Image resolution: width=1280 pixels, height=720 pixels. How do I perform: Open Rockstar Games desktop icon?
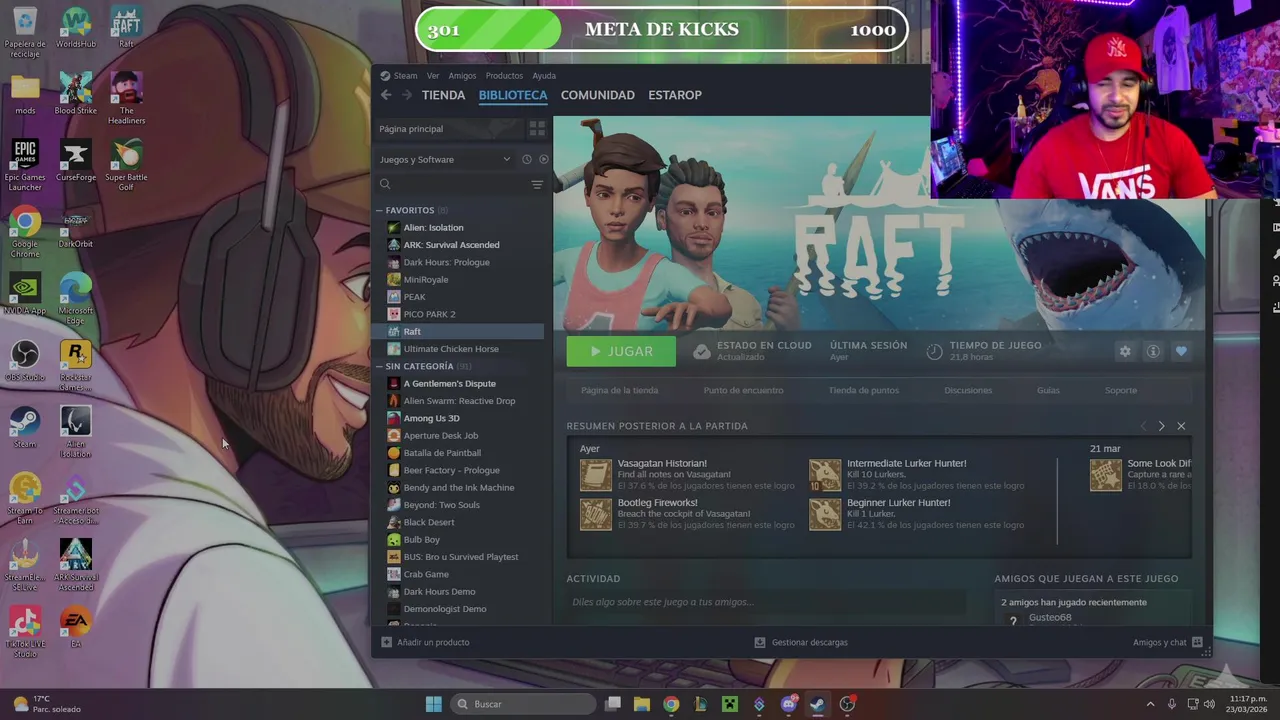click(x=75, y=365)
